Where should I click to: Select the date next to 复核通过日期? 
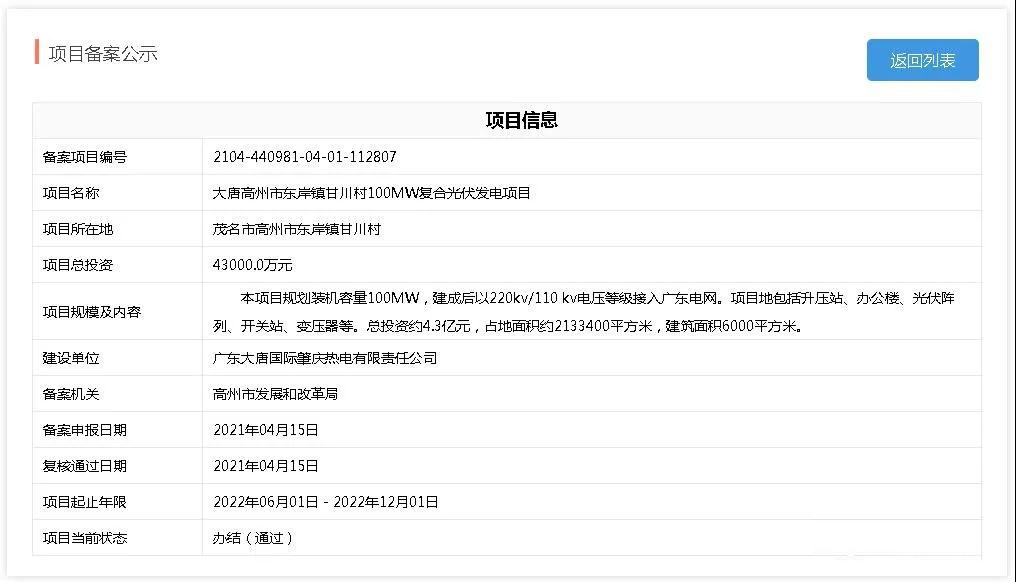click(266, 466)
